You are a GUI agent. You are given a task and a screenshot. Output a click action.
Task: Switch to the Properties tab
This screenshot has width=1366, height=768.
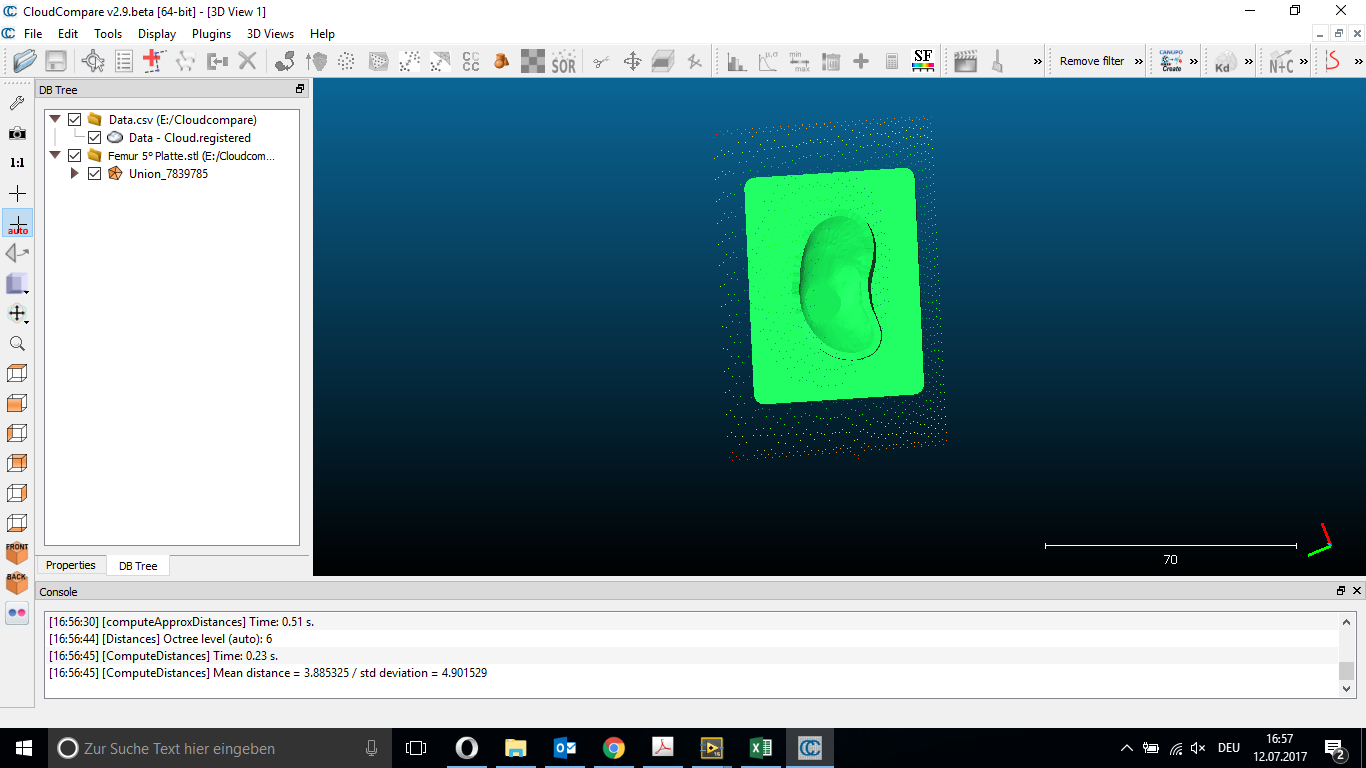pos(71,566)
